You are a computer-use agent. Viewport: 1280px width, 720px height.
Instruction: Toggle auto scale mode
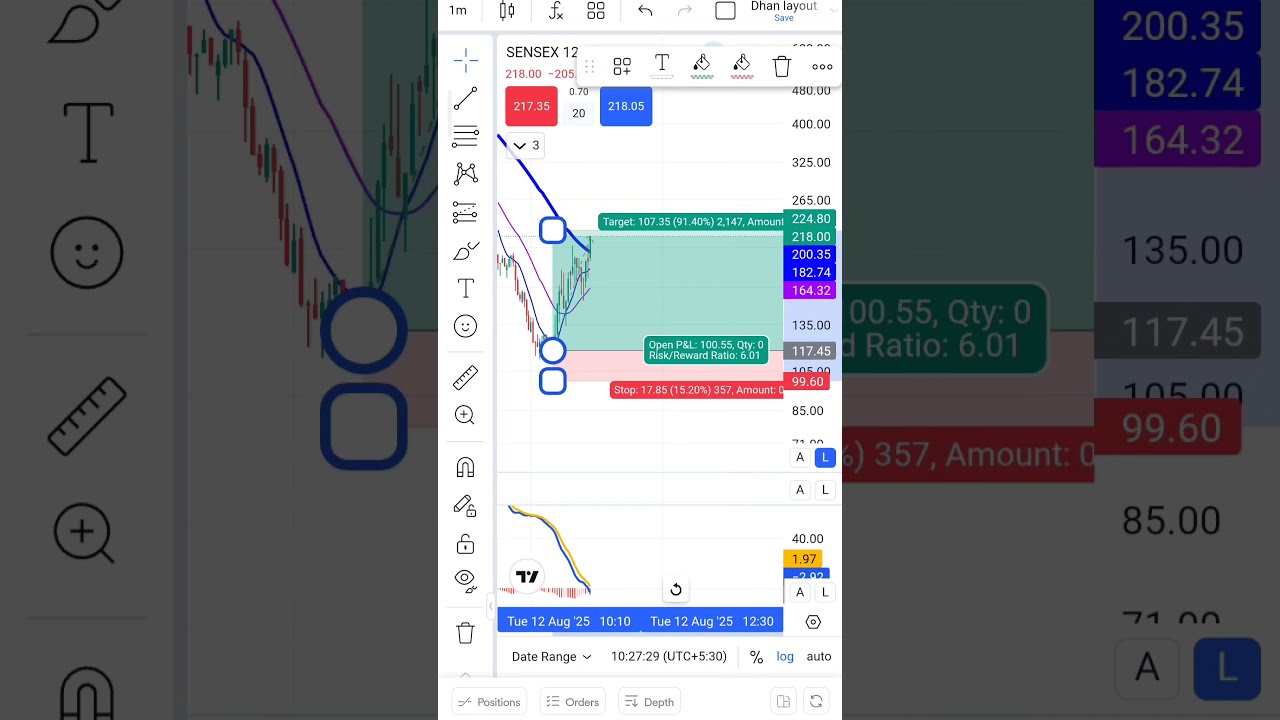[x=819, y=657]
